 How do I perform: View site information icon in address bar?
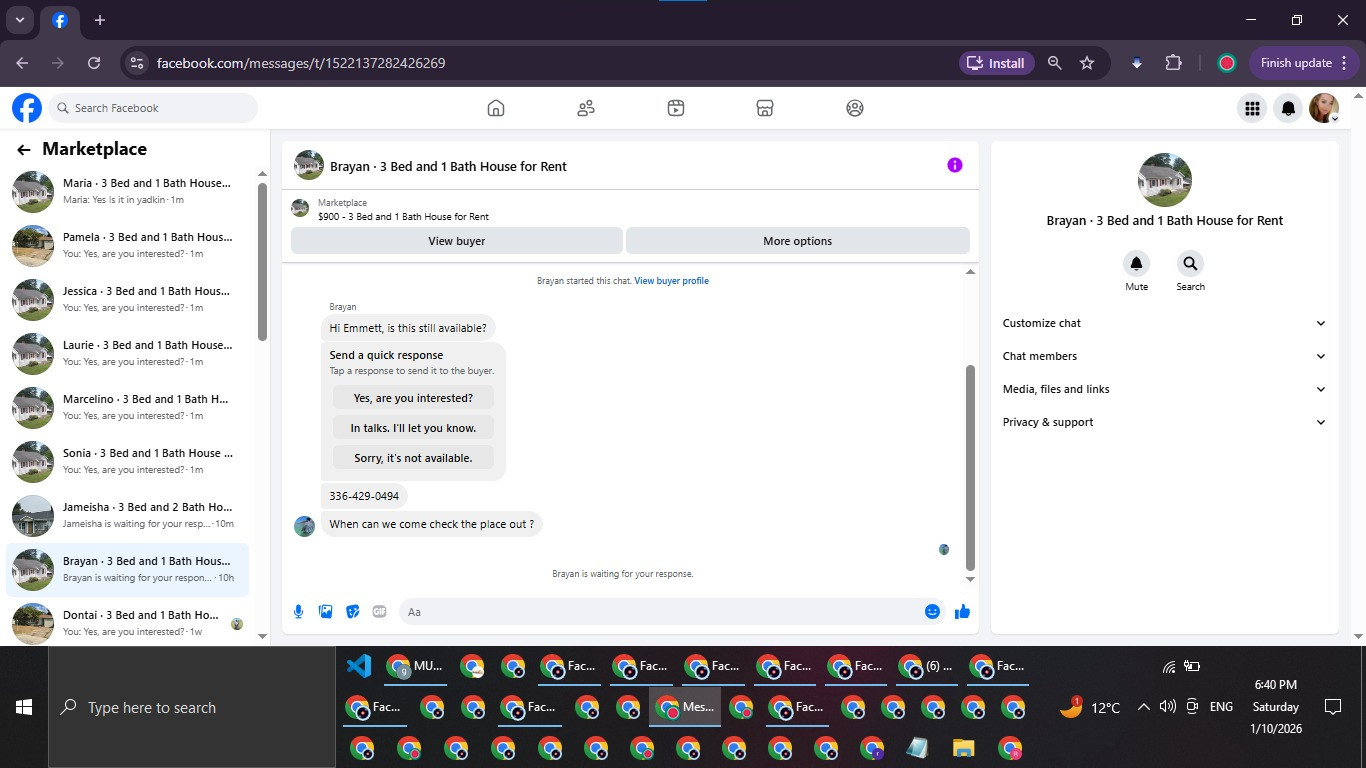click(137, 63)
